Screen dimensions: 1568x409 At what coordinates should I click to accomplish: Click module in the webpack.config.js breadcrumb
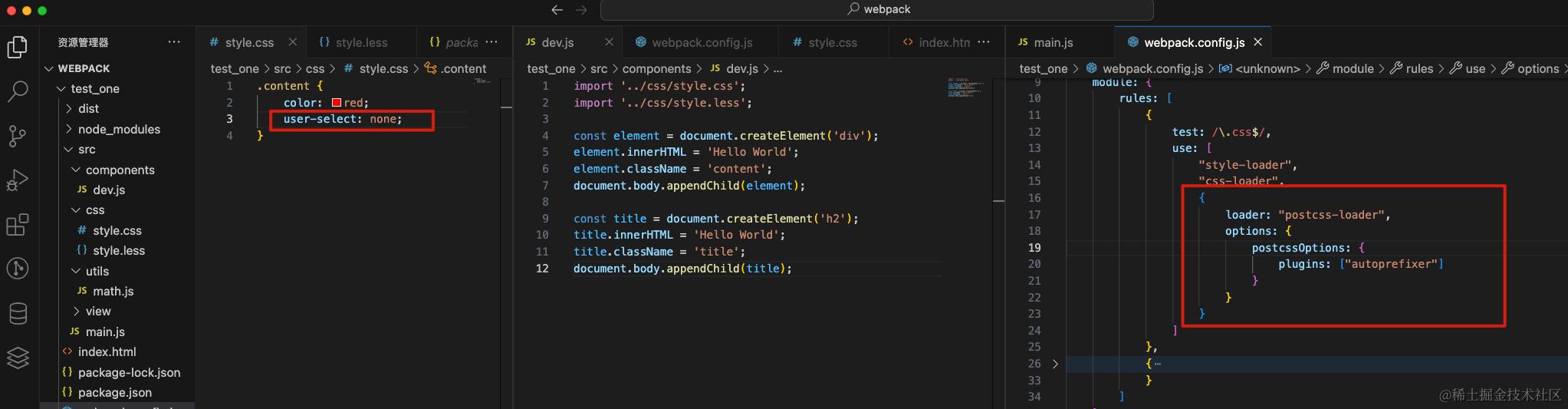point(1353,68)
